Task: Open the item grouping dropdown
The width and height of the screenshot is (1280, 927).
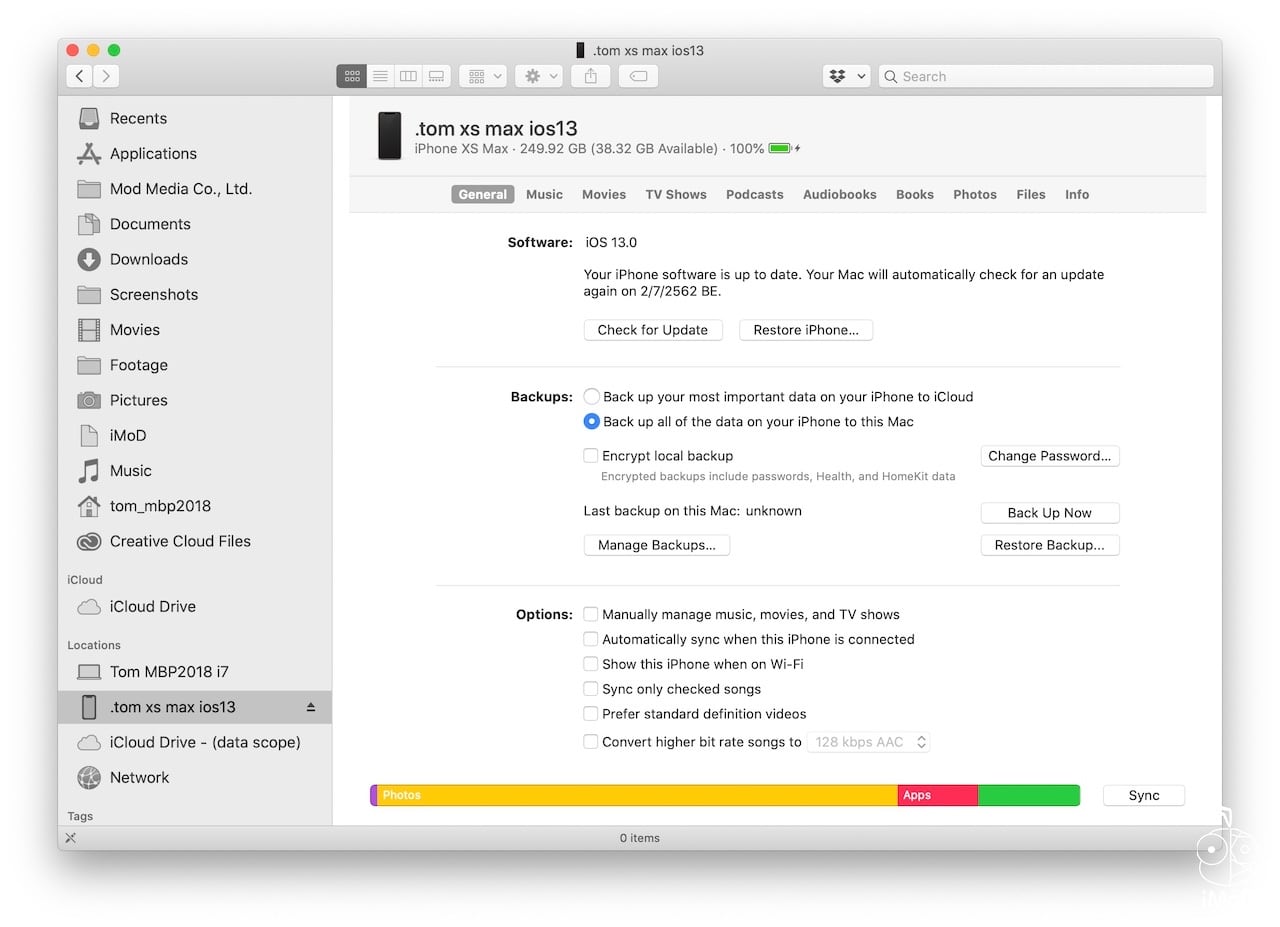Action: click(x=483, y=76)
